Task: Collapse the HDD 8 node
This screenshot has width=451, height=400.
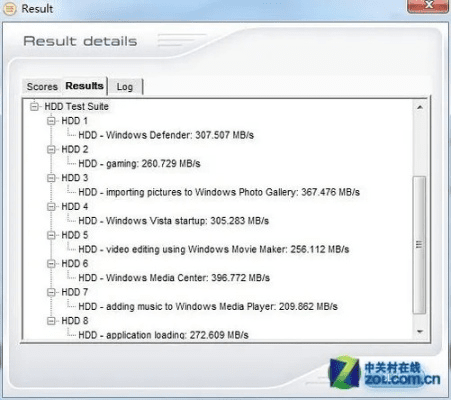Action: pyautogui.click(x=51, y=321)
